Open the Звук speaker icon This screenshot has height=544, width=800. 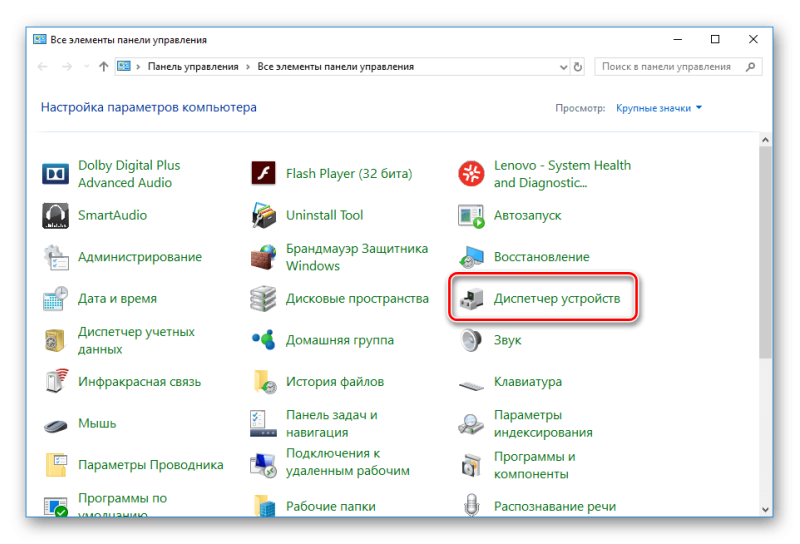pos(471,340)
